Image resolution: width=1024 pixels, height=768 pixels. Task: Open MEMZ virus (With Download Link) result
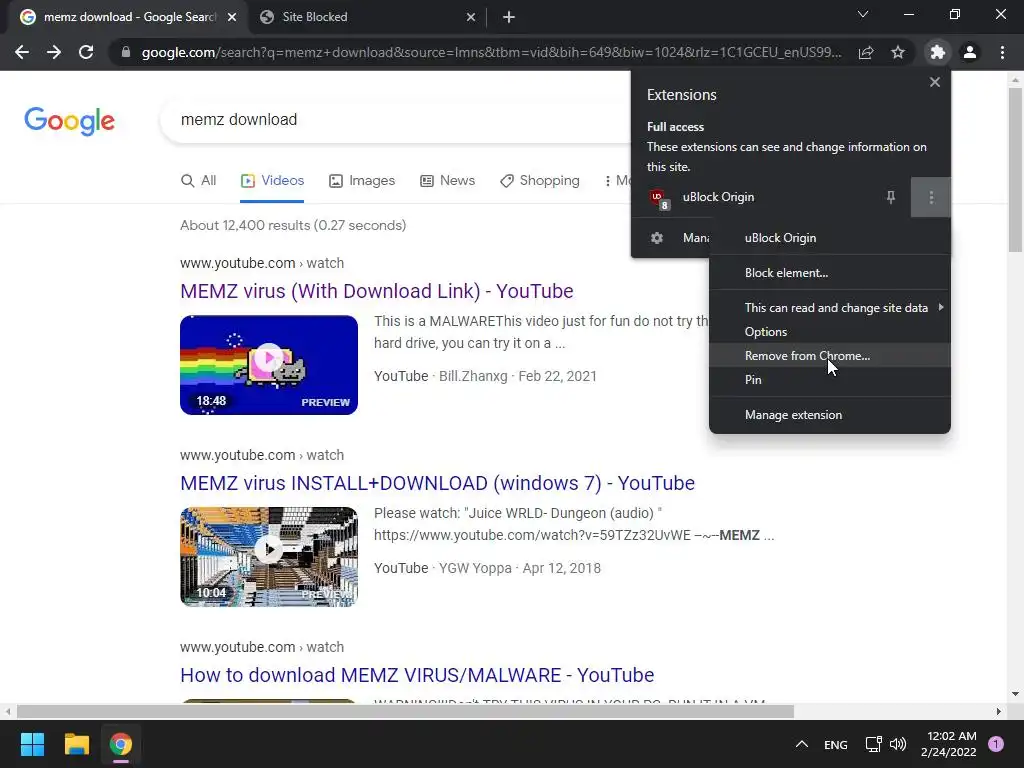377,291
